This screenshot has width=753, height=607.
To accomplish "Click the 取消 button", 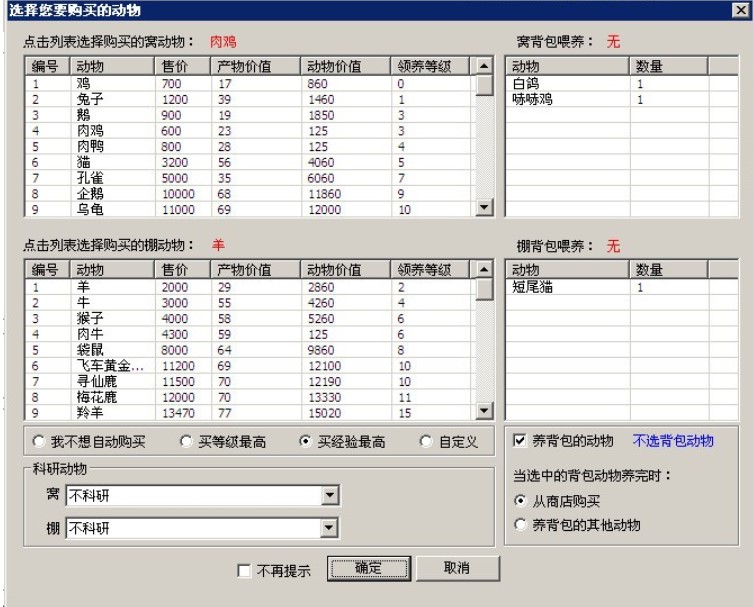I will [x=457, y=569].
